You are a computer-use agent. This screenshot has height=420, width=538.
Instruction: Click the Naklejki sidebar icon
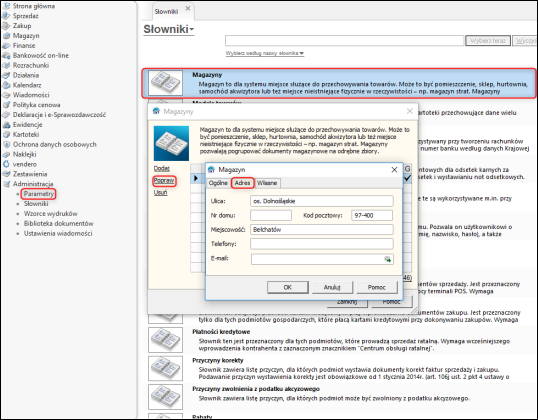point(6,154)
